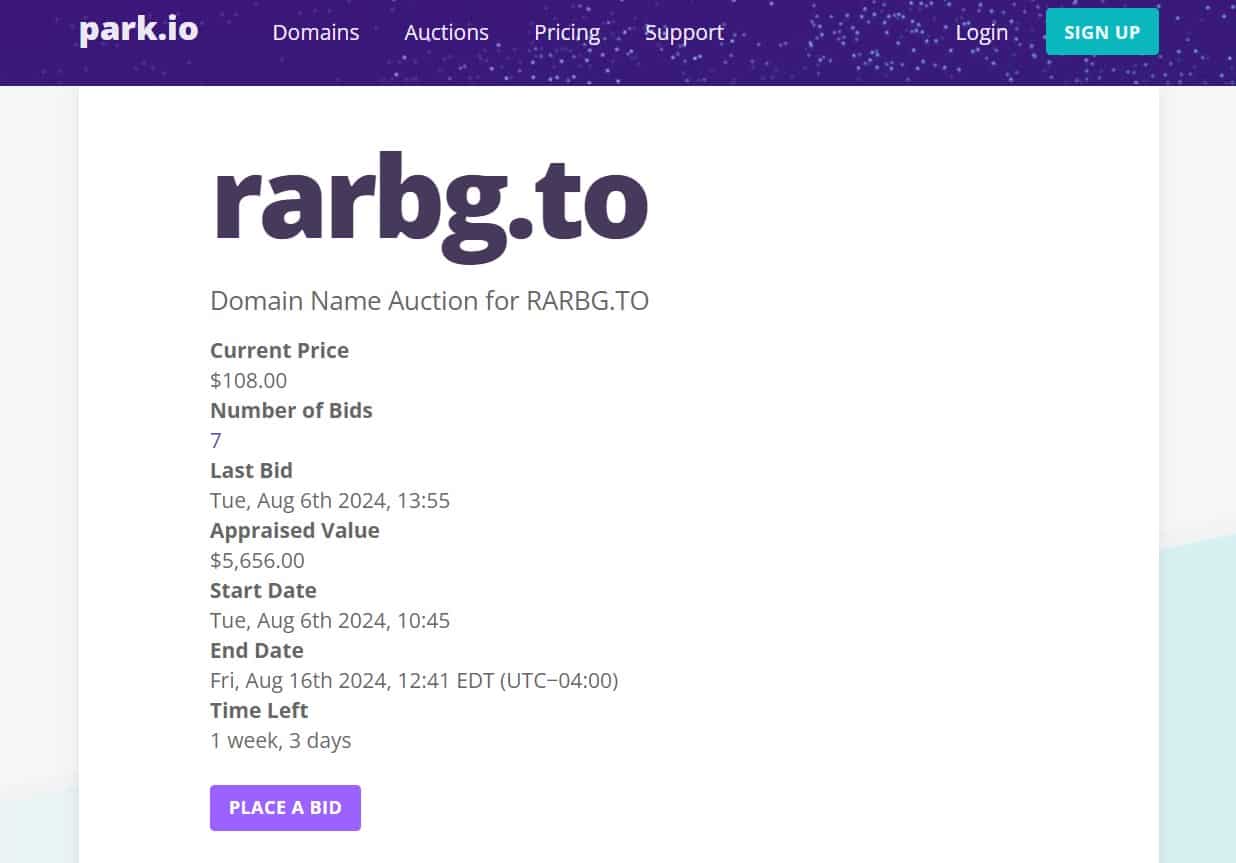Visit the Support page
The width and height of the screenshot is (1236, 863).
(684, 32)
